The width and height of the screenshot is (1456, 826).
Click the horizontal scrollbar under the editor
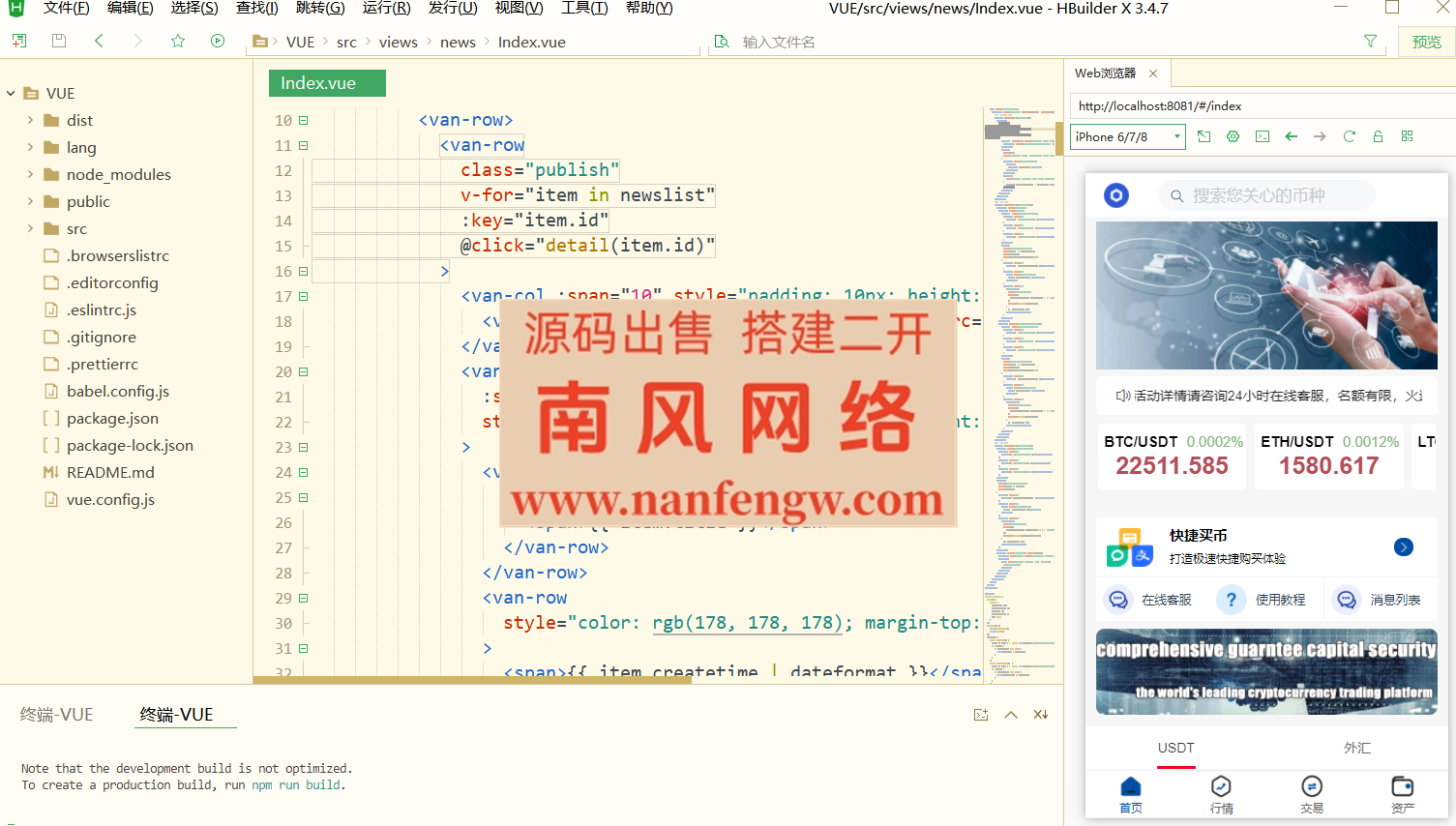tap(472, 680)
